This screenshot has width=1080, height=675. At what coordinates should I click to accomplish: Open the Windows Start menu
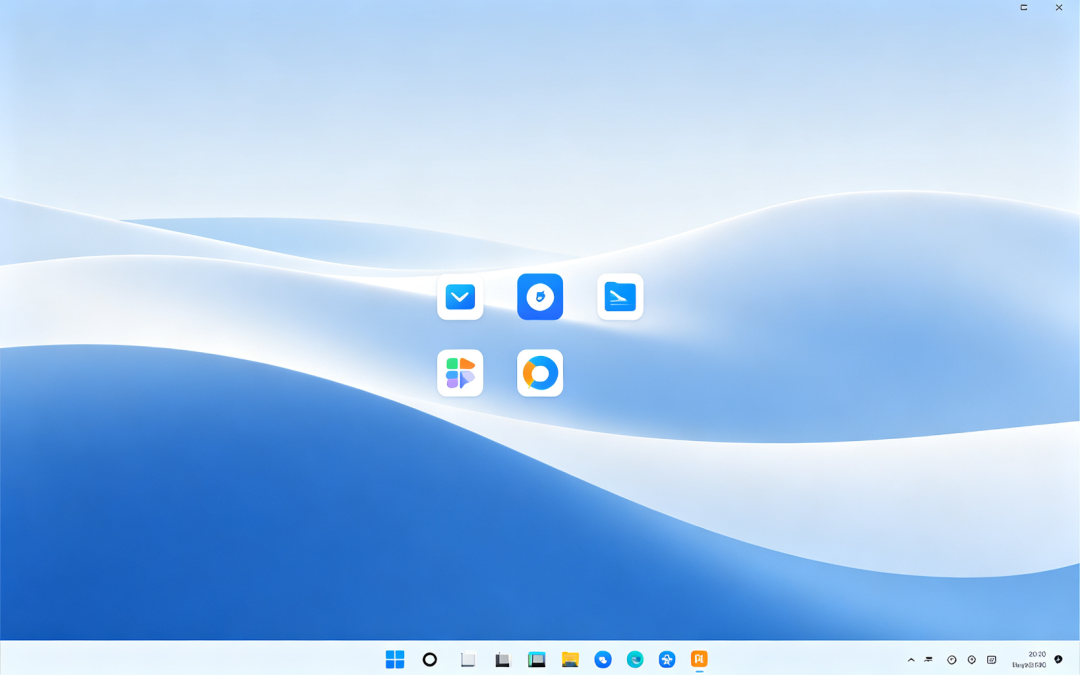point(395,659)
